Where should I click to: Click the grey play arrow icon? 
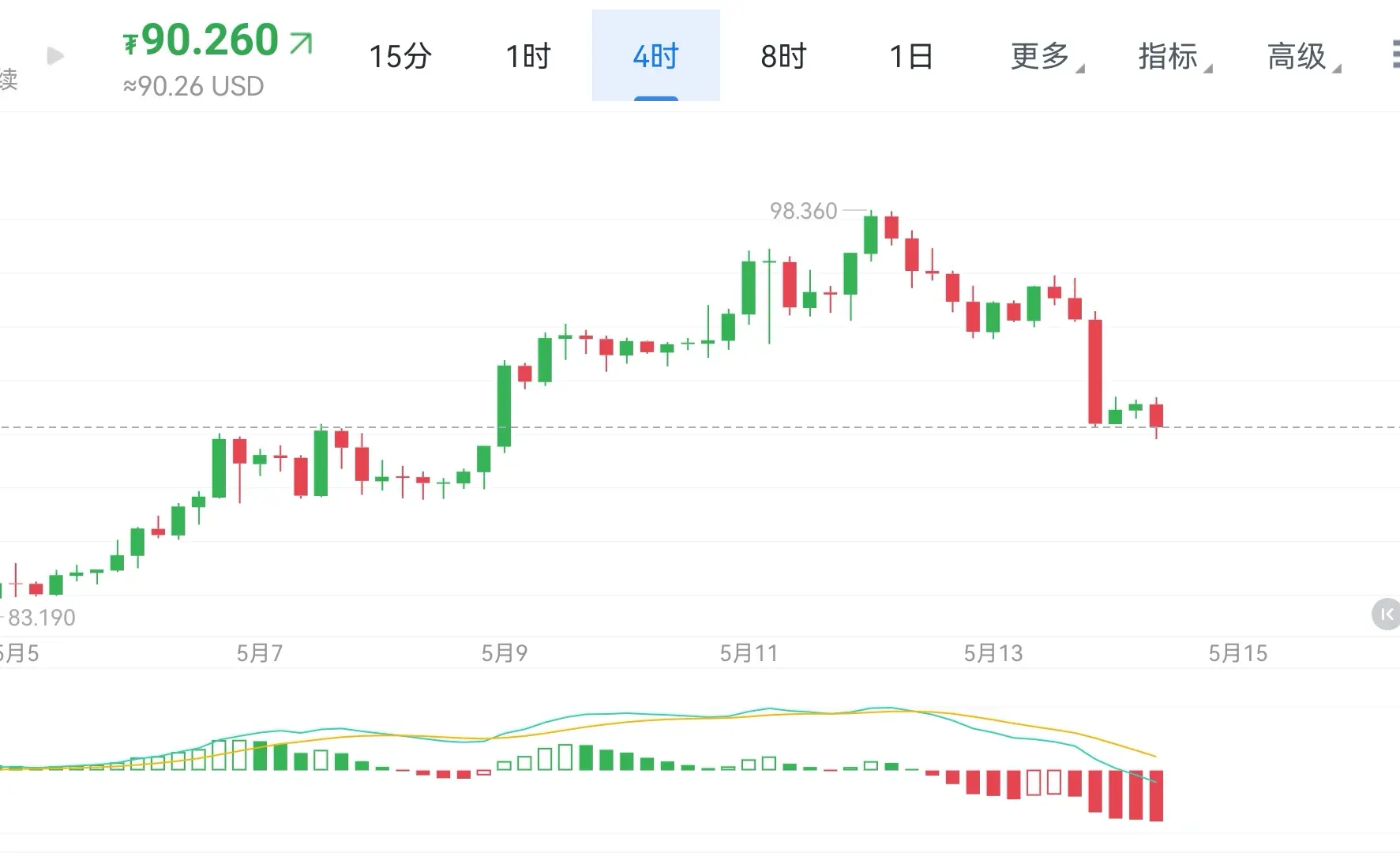point(55,56)
